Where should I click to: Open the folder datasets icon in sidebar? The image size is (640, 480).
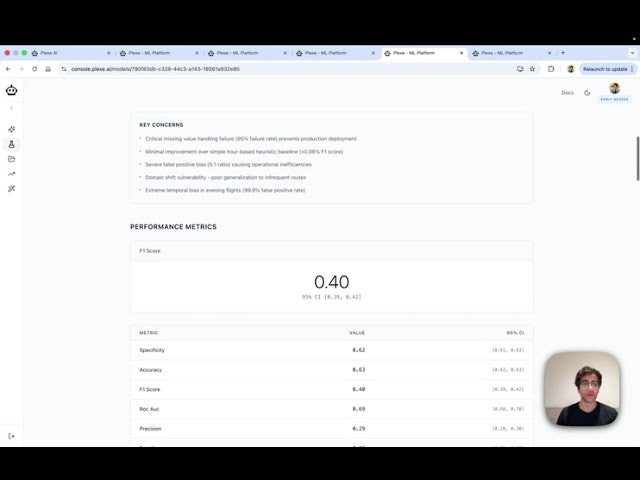(11, 159)
